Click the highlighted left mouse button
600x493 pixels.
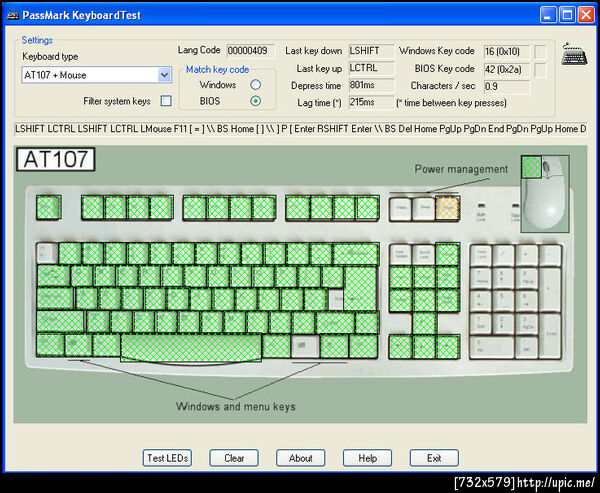click(x=532, y=167)
